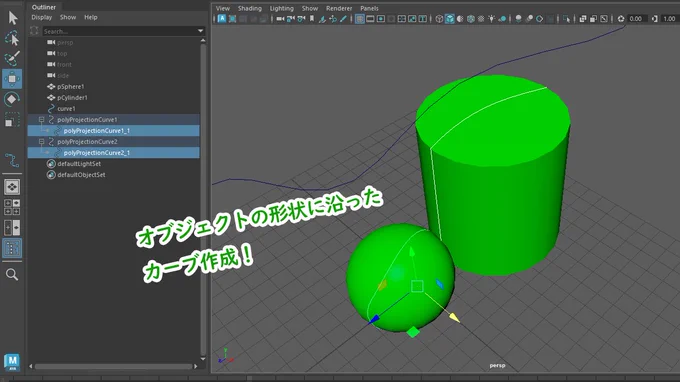Open viewport Renderer menu
The width and height of the screenshot is (680, 382).
point(339,8)
